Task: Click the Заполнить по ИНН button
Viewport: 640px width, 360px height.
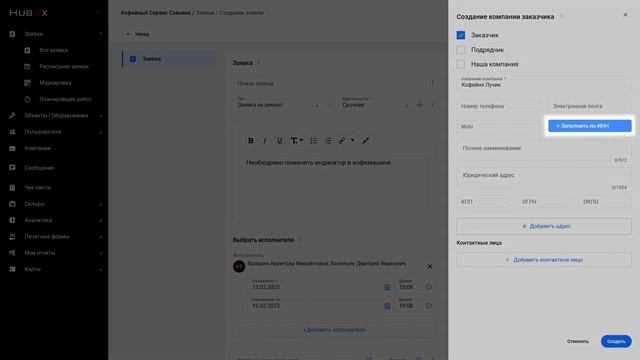Action: 590,126
